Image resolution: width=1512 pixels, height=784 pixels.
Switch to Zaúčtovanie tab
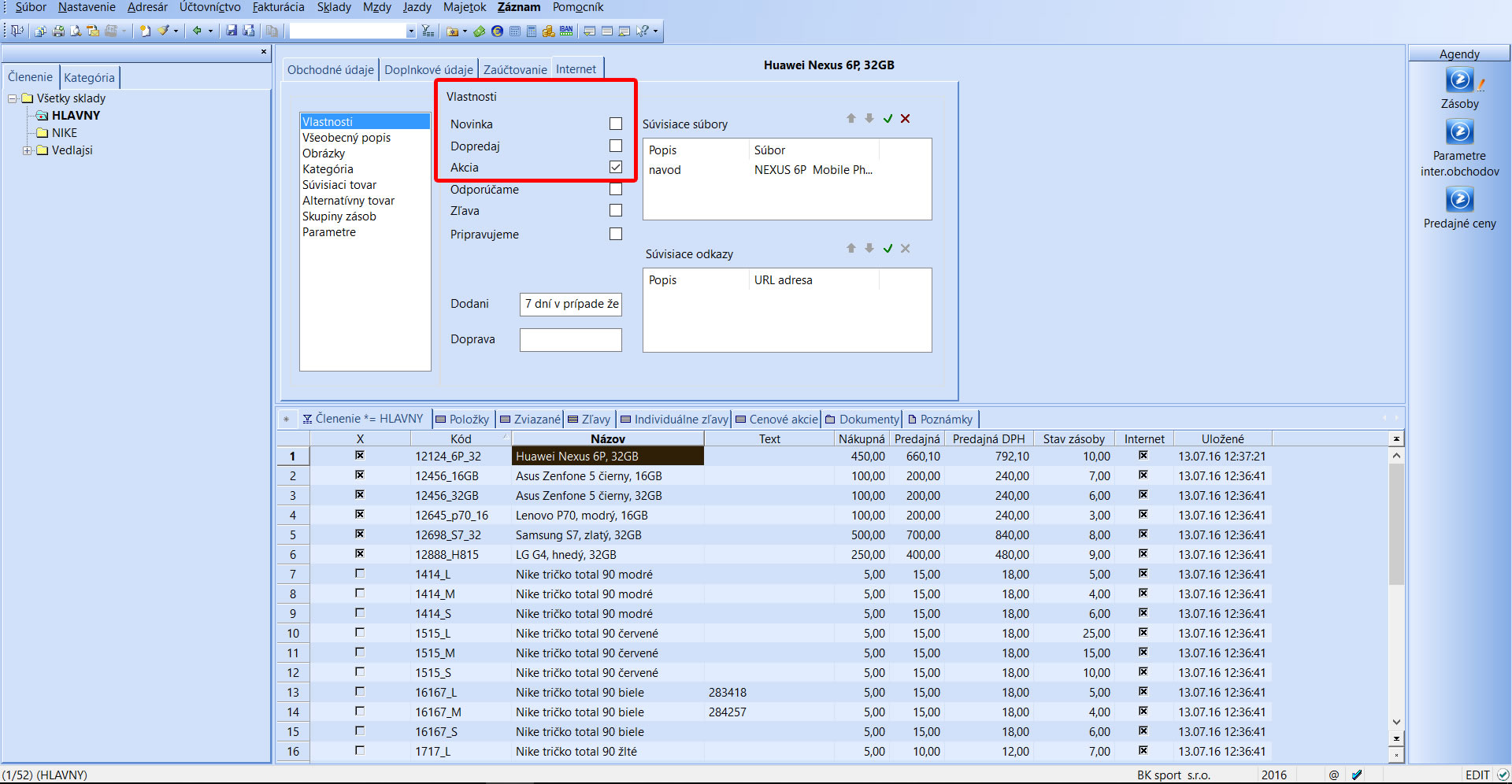tap(515, 69)
